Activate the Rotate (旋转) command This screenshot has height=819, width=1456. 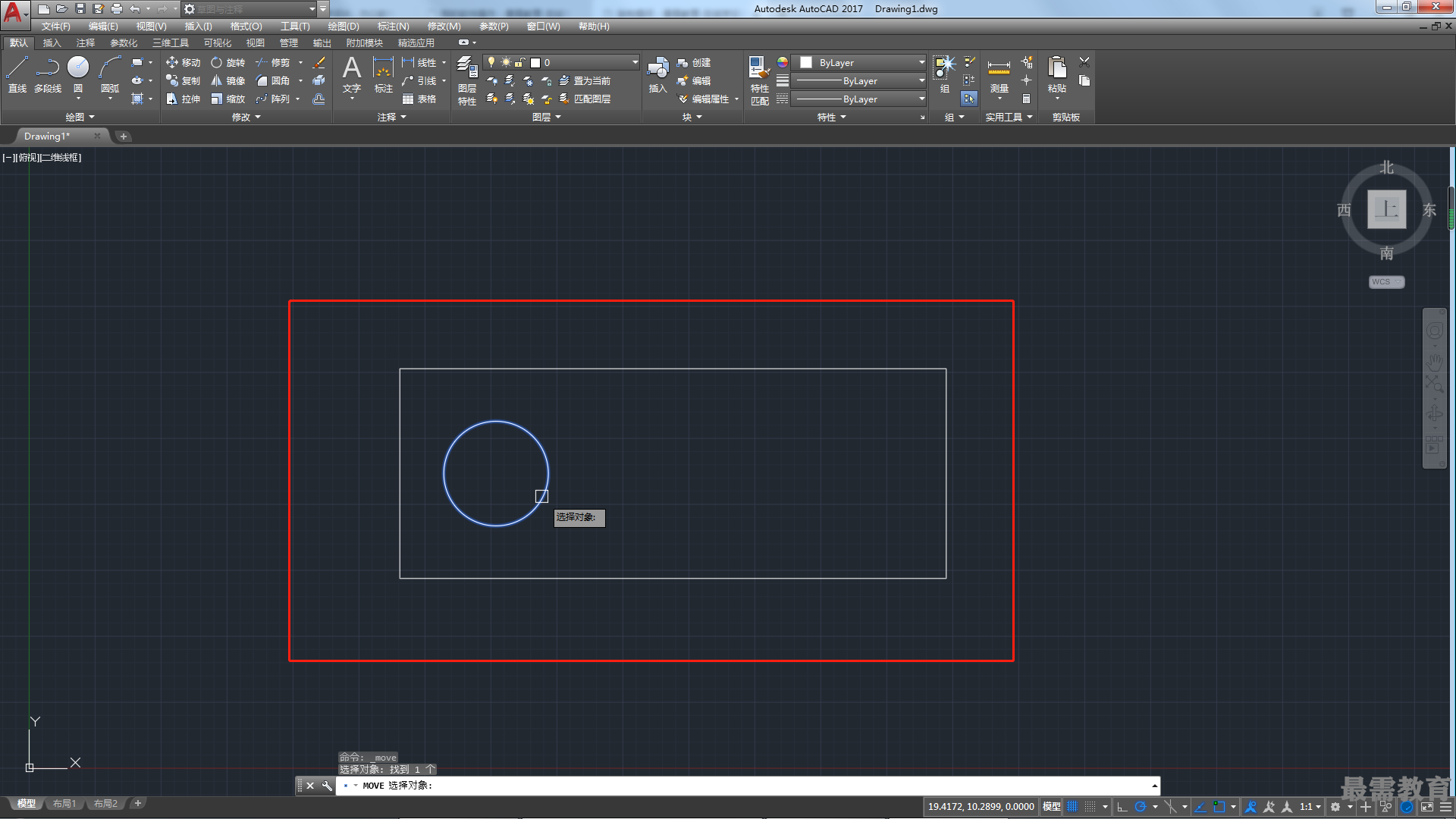pos(227,62)
